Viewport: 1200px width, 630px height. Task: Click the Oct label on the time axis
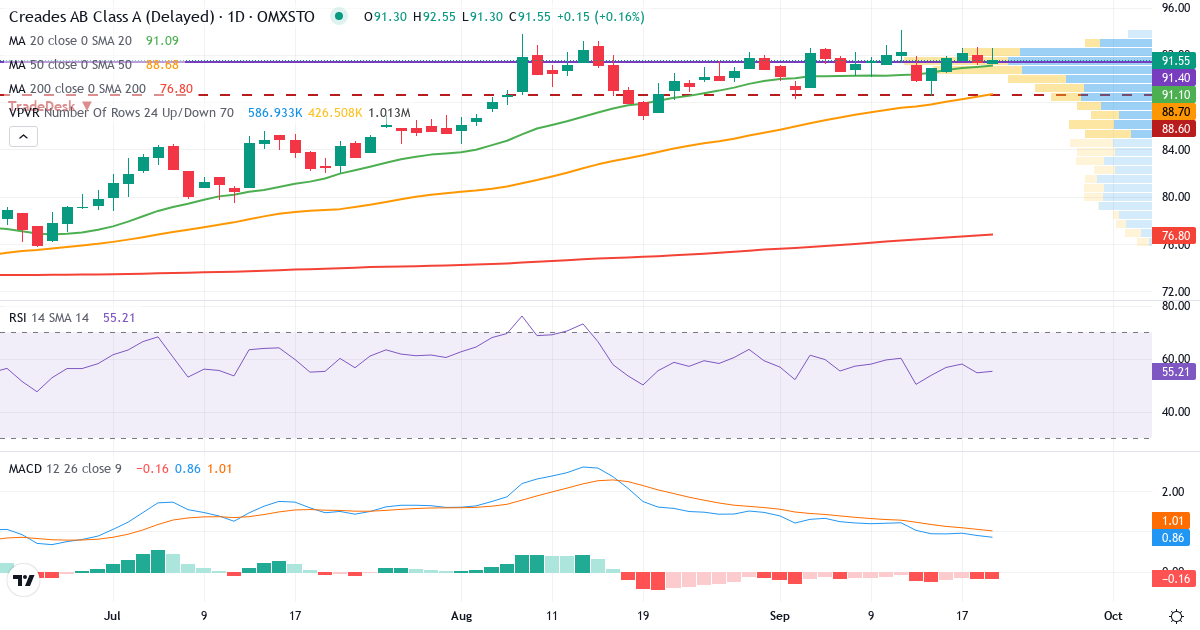click(x=1113, y=614)
